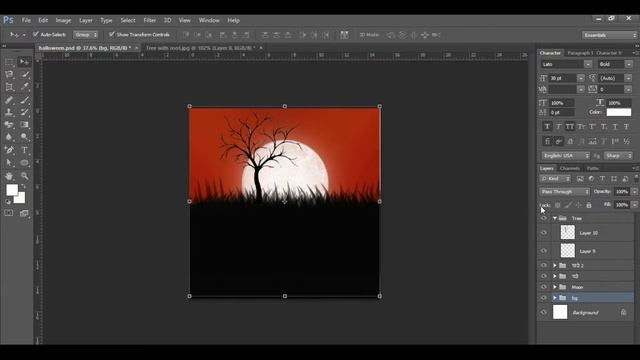Hide the Tree group layer
Viewport: 640px width, 360px height.
(544, 218)
